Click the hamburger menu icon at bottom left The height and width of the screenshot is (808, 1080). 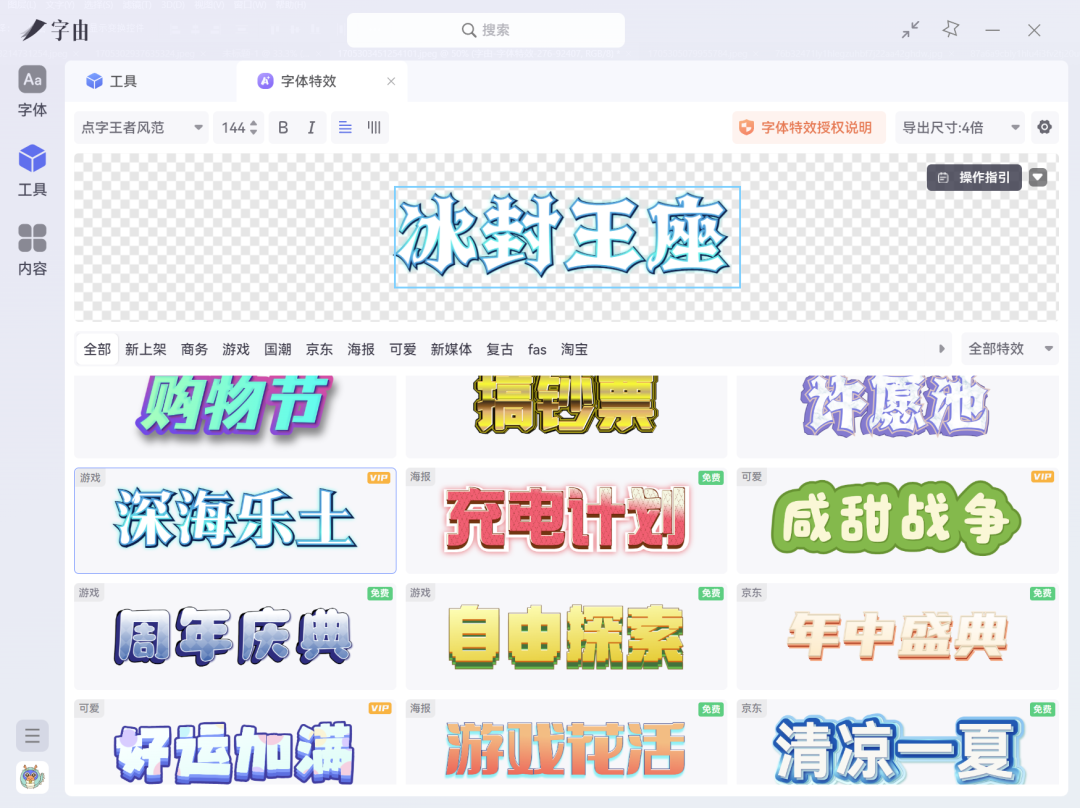coord(32,736)
